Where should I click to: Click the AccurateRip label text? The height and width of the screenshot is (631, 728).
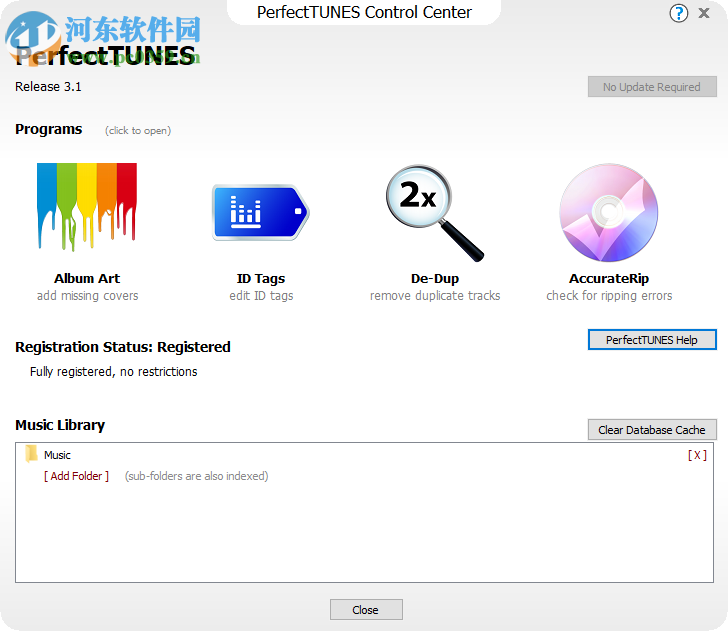coord(609,279)
